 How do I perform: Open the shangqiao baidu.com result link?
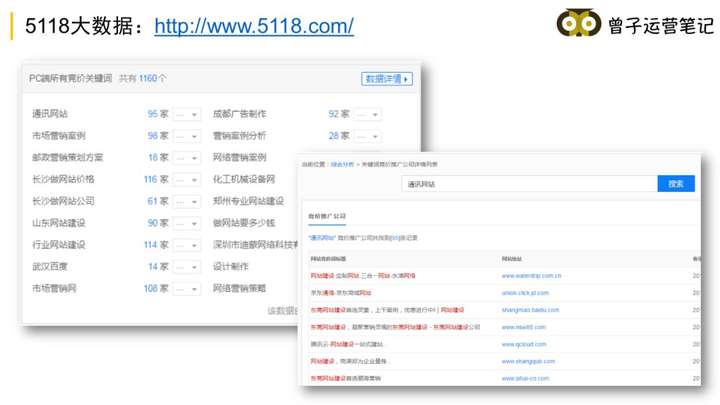pyautogui.click(x=530, y=310)
